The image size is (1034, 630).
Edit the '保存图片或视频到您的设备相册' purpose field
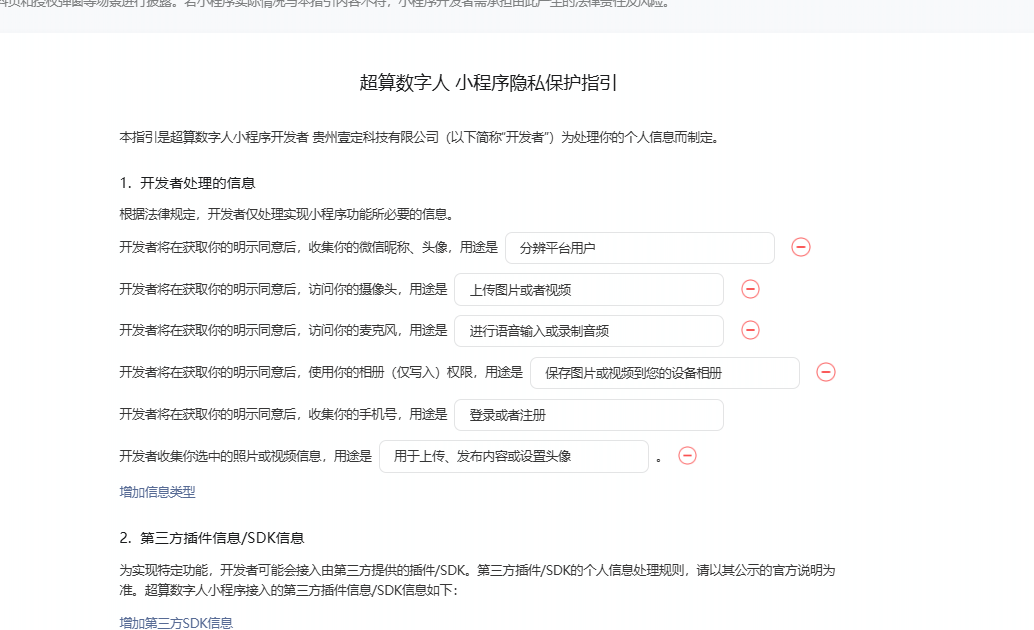tap(665, 373)
